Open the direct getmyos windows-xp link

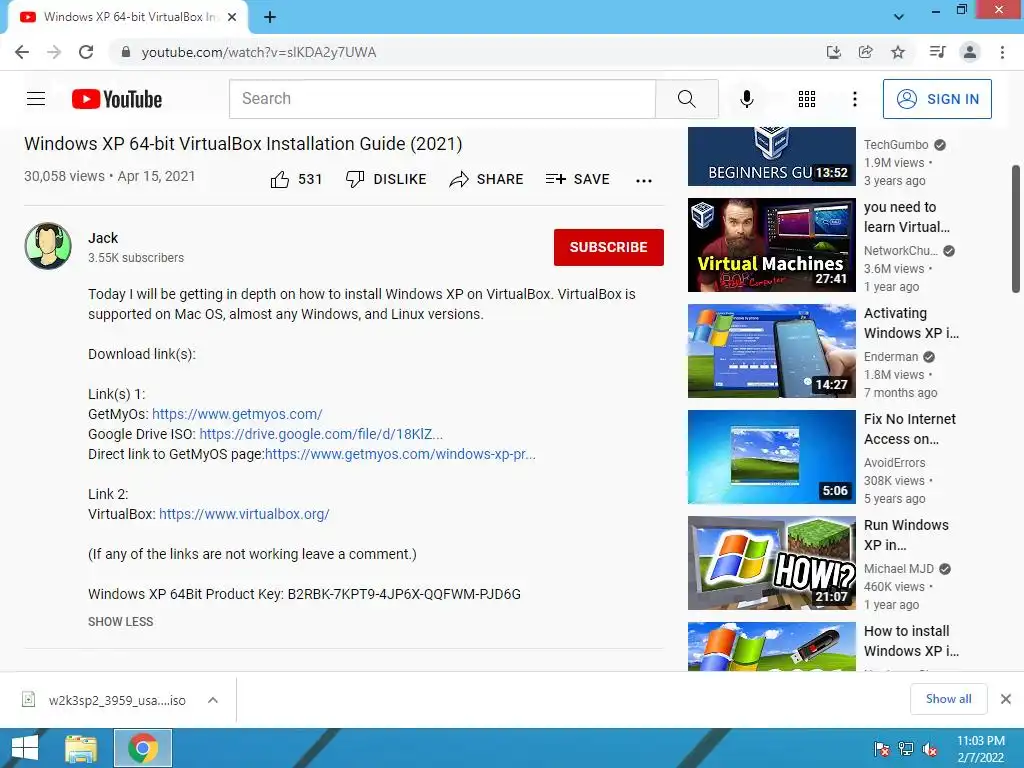pos(400,454)
